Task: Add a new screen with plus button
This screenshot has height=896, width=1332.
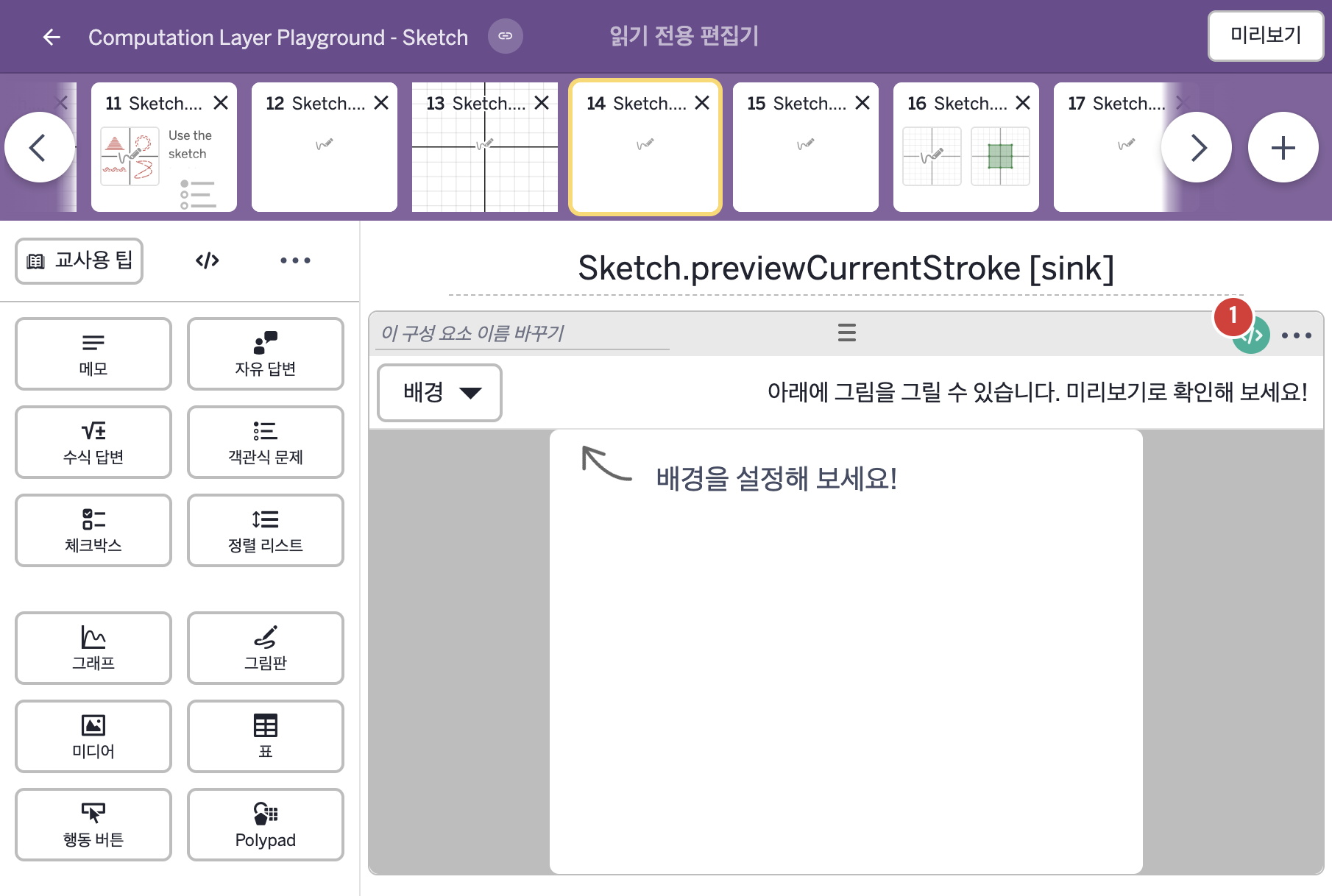Action: coord(1283,147)
